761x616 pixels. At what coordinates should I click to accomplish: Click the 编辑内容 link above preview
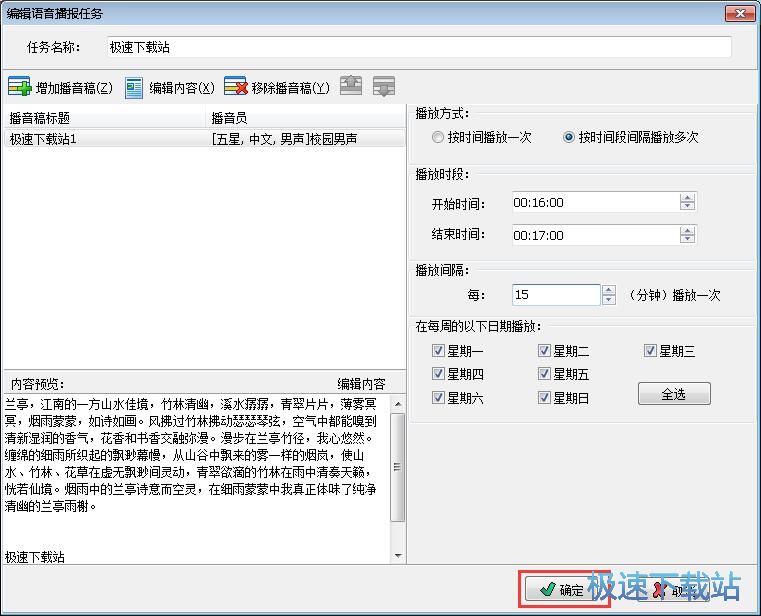(x=361, y=384)
